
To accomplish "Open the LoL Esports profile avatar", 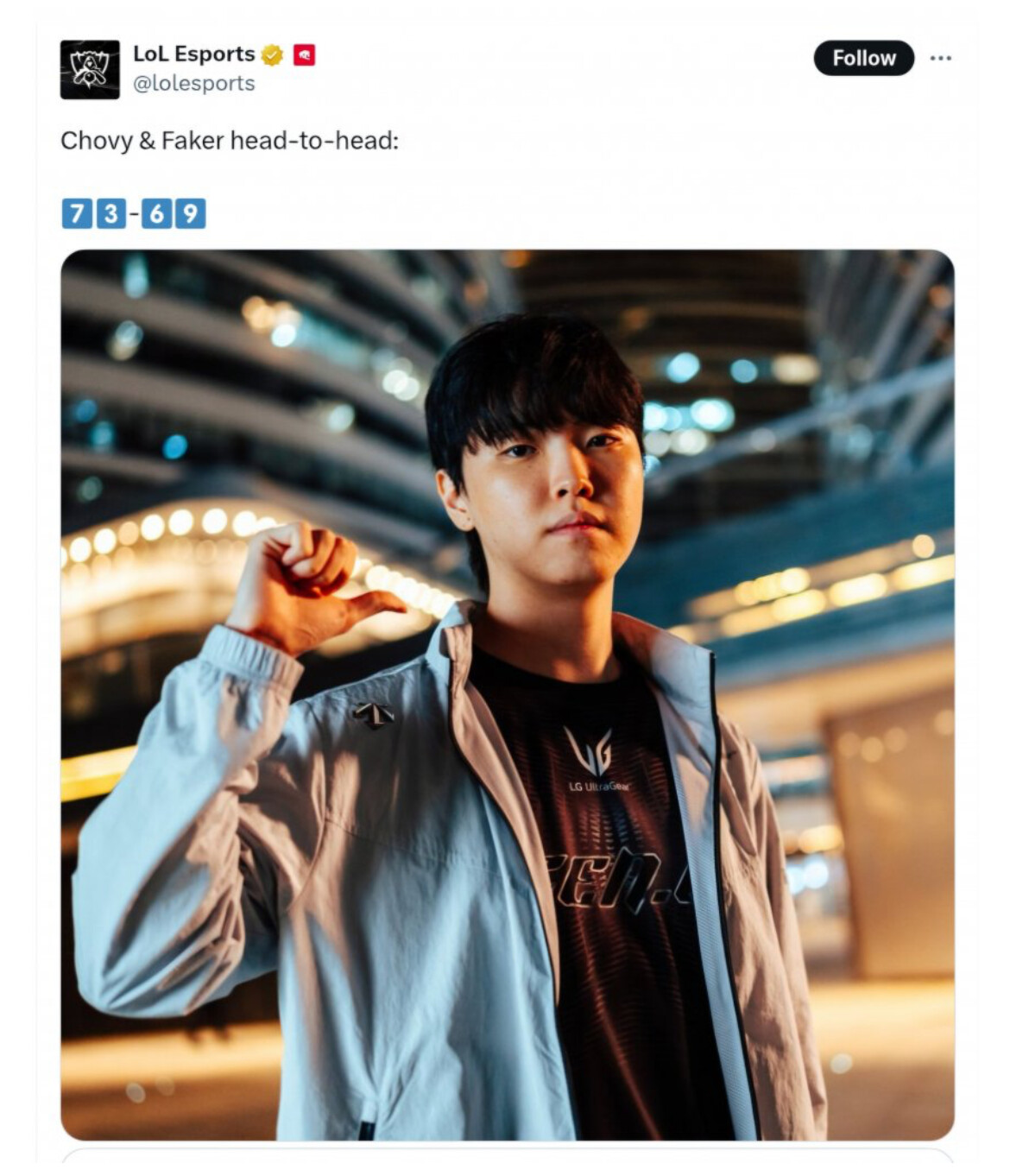I will [x=90, y=69].
